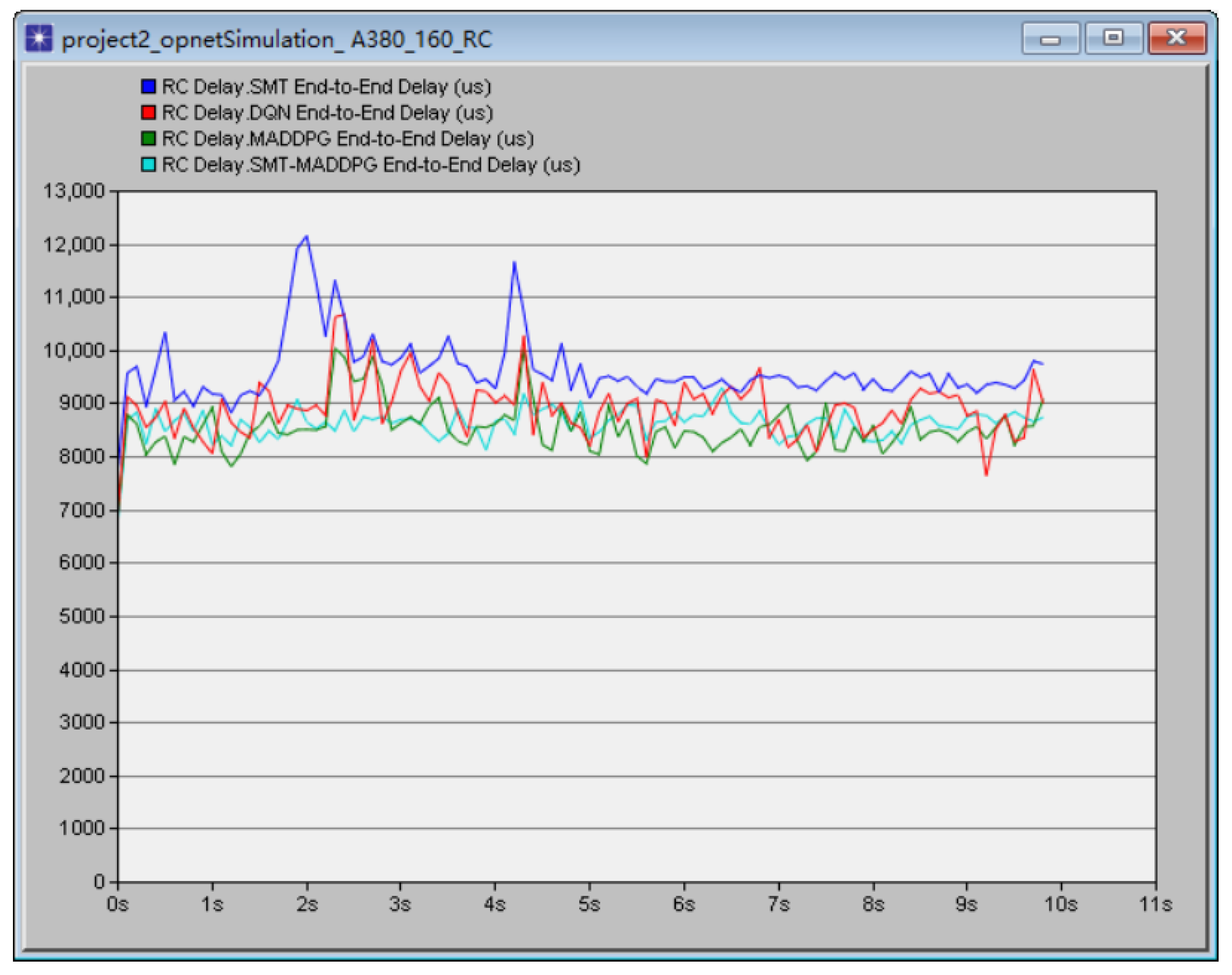Viewport: 1232px width, 975px height.
Task: Select the MADDPG End-to-End Delay legend label
Action: pyautogui.click(x=348, y=139)
